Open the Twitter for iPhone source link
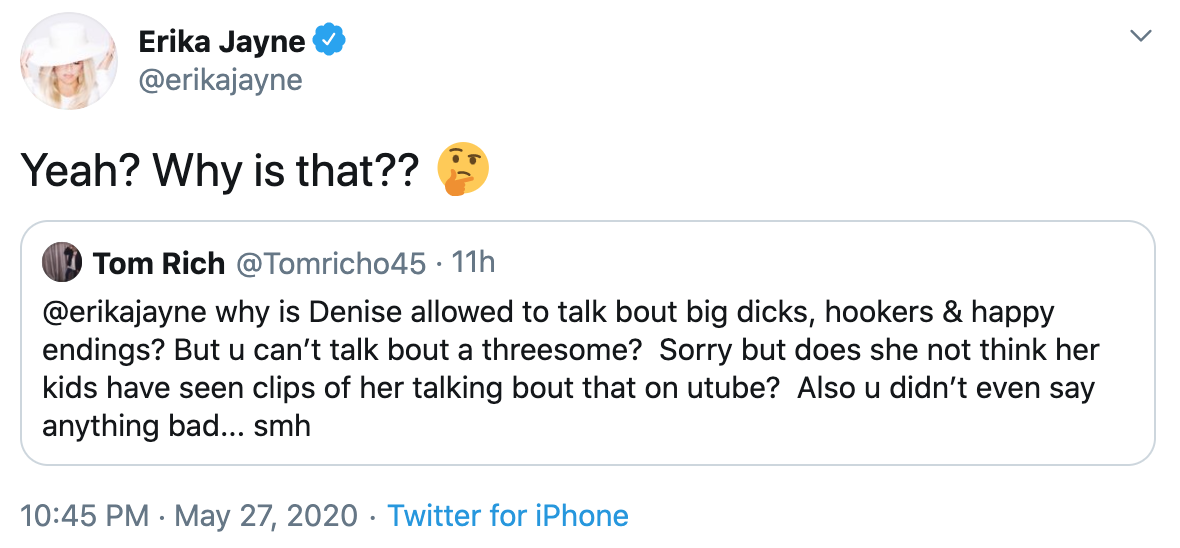The image size is (1180, 548). [508, 516]
